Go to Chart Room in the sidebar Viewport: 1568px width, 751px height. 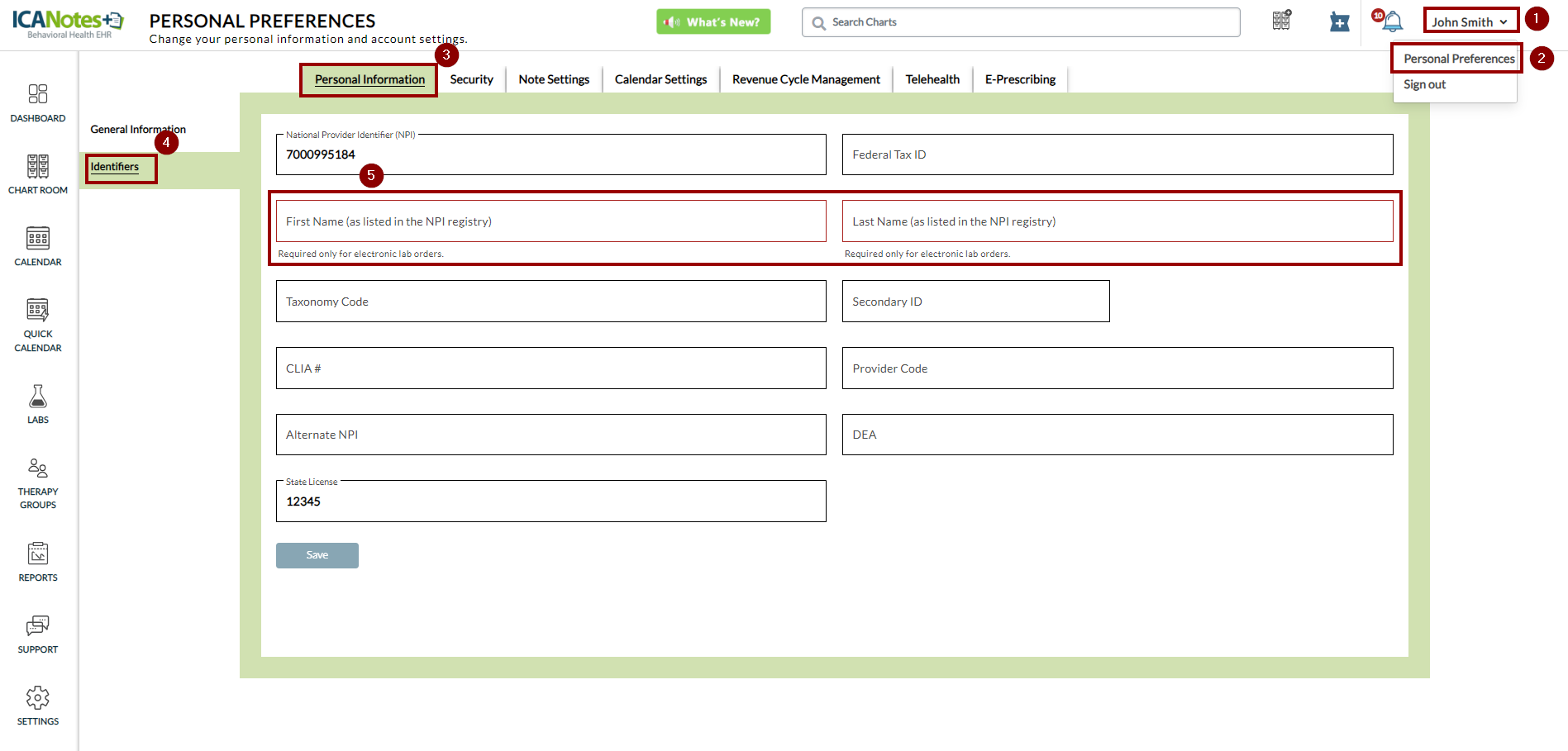click(38, 175)
